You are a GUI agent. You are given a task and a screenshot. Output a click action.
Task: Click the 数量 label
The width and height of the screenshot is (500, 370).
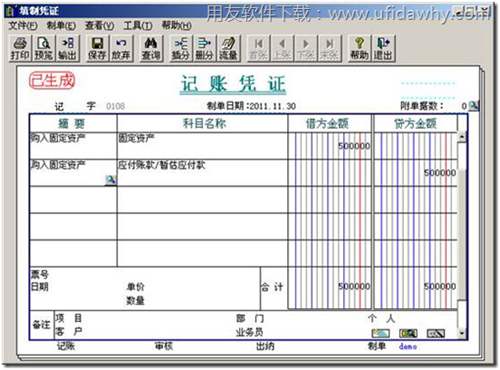(x=135, y=301)
